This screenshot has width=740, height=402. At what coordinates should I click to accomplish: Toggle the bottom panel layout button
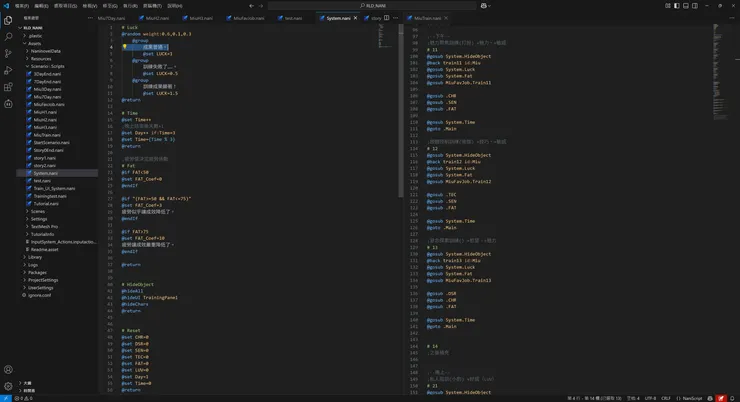686,5
